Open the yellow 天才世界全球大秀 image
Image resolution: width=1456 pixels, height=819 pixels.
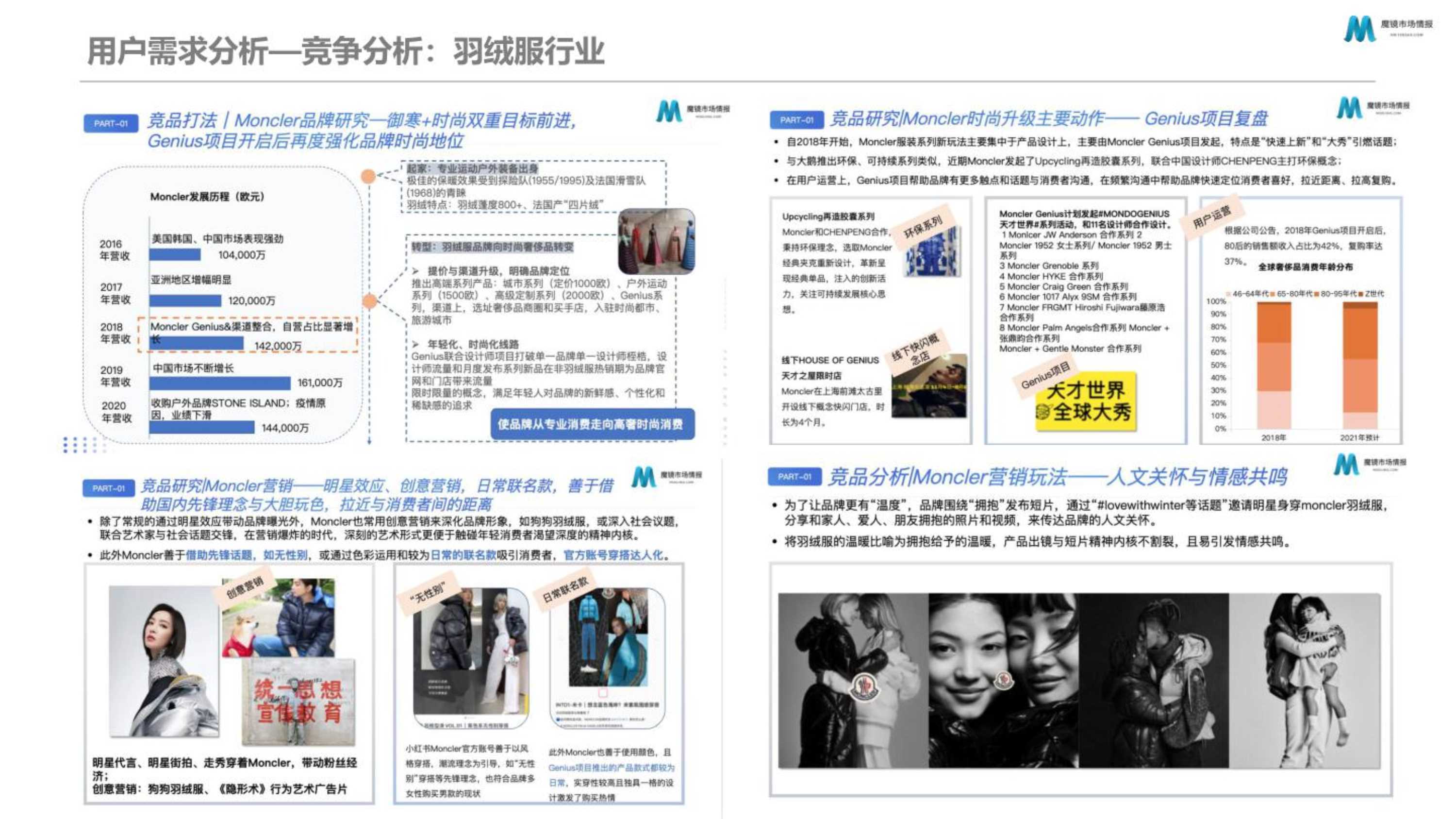pyautogui.click(x=1085, y=401)
